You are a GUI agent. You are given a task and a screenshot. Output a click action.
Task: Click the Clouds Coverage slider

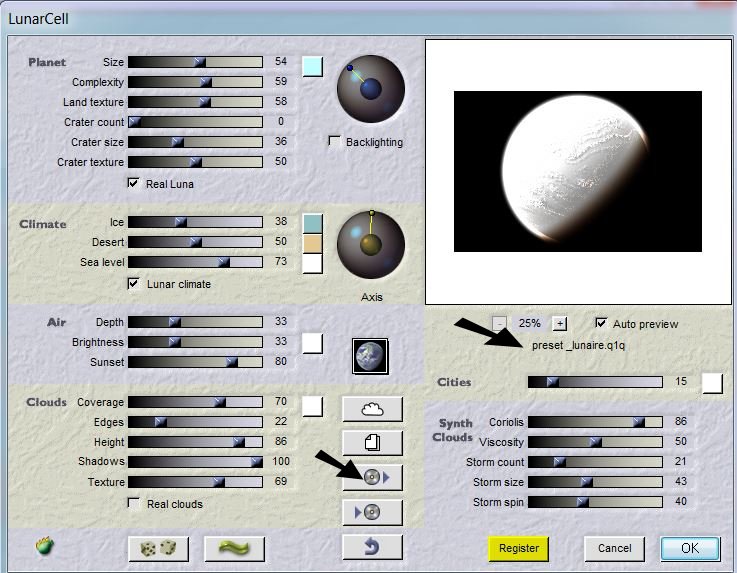click(196, 402)
